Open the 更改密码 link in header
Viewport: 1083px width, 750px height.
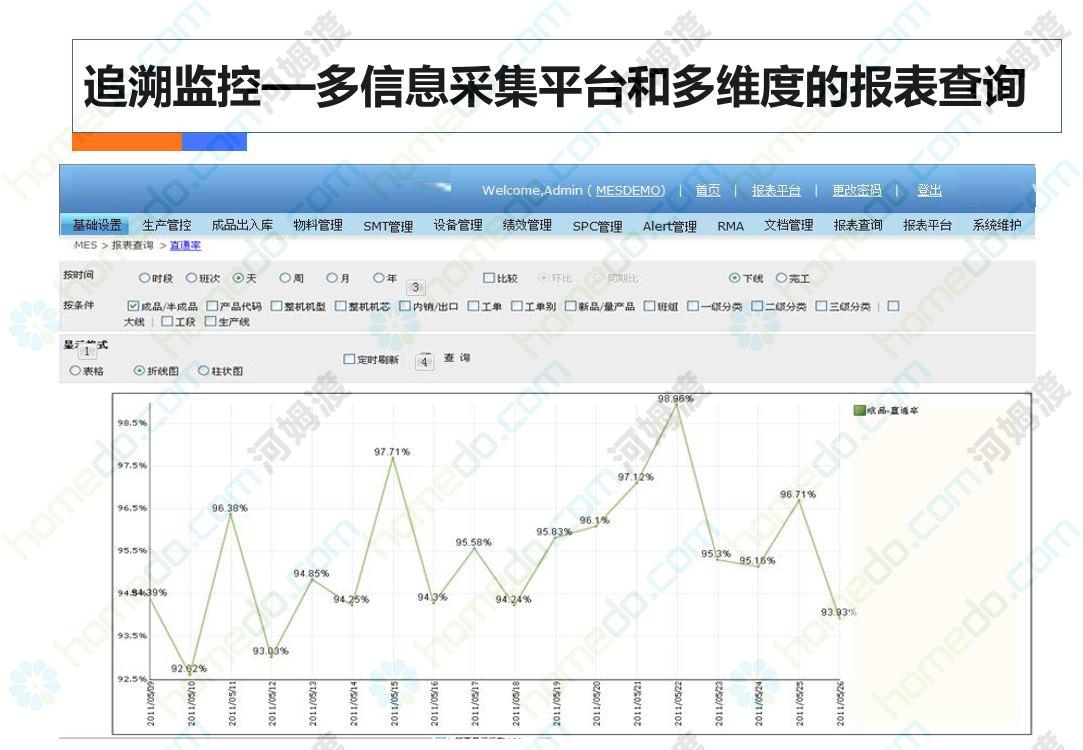click(x=857, y=191)
